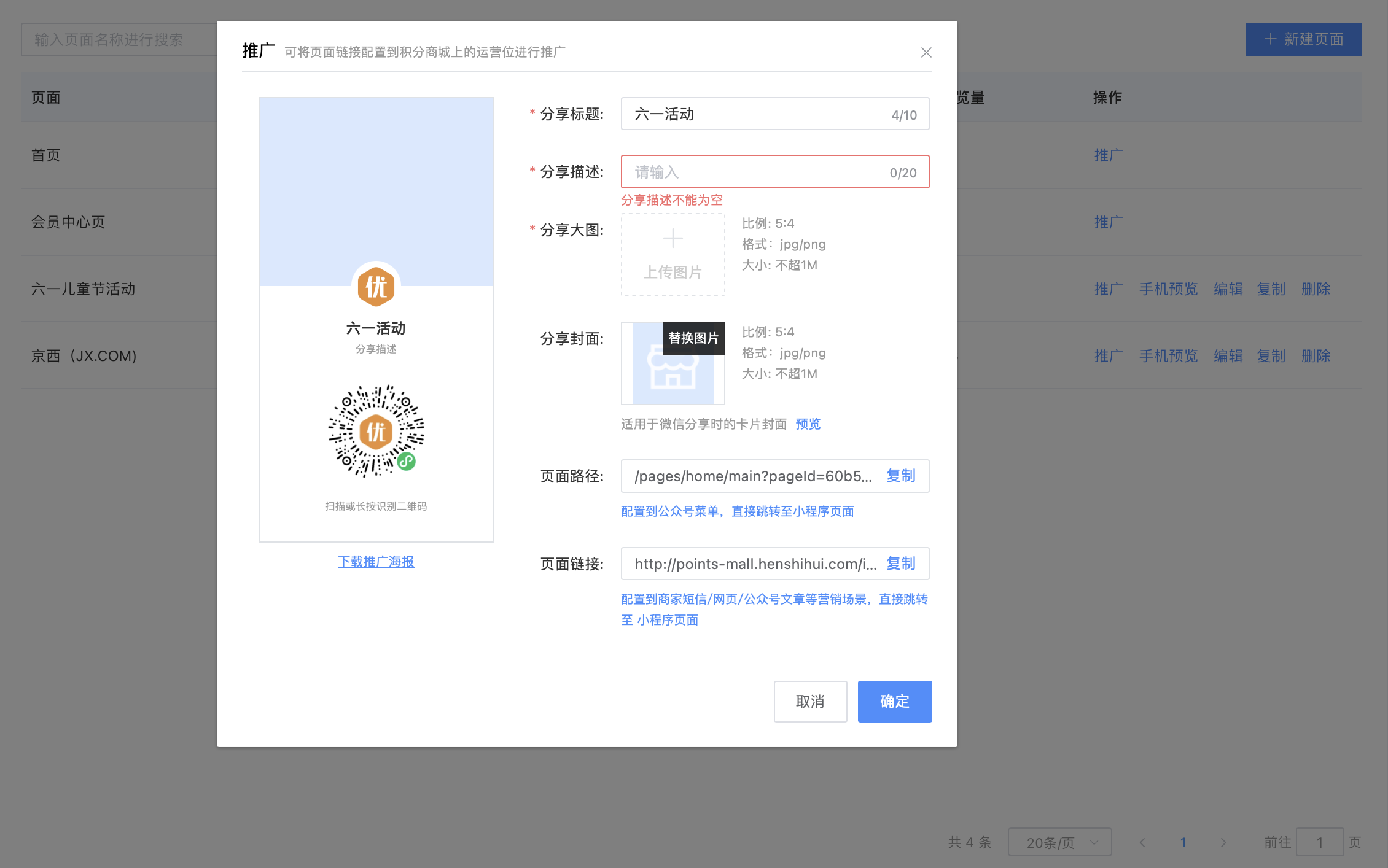Click 预览 link for share cover
This screenshot has width=1388, height=868.
click(x=808, y=424)
